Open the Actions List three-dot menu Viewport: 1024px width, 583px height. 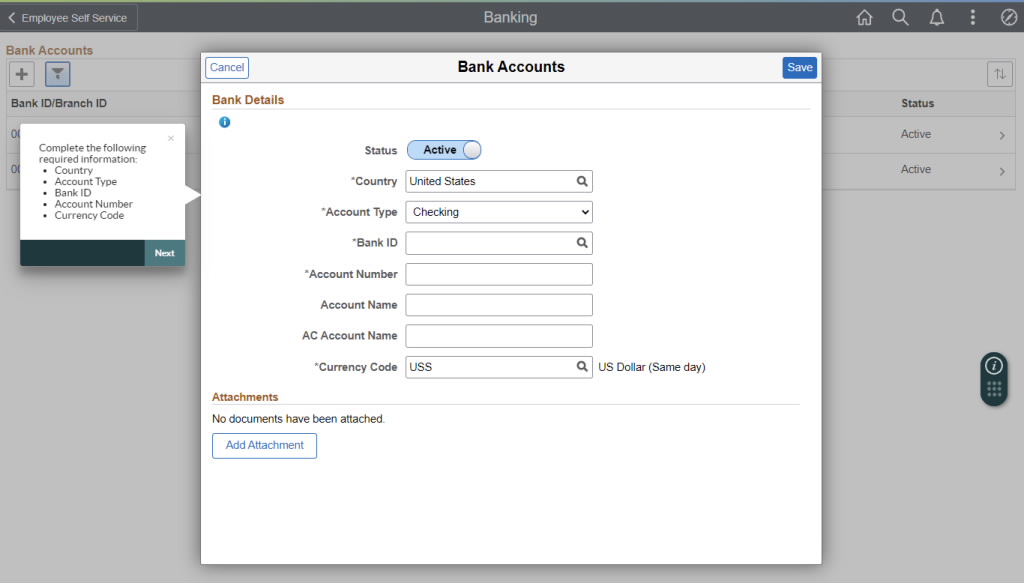click(x=972, y=17)
